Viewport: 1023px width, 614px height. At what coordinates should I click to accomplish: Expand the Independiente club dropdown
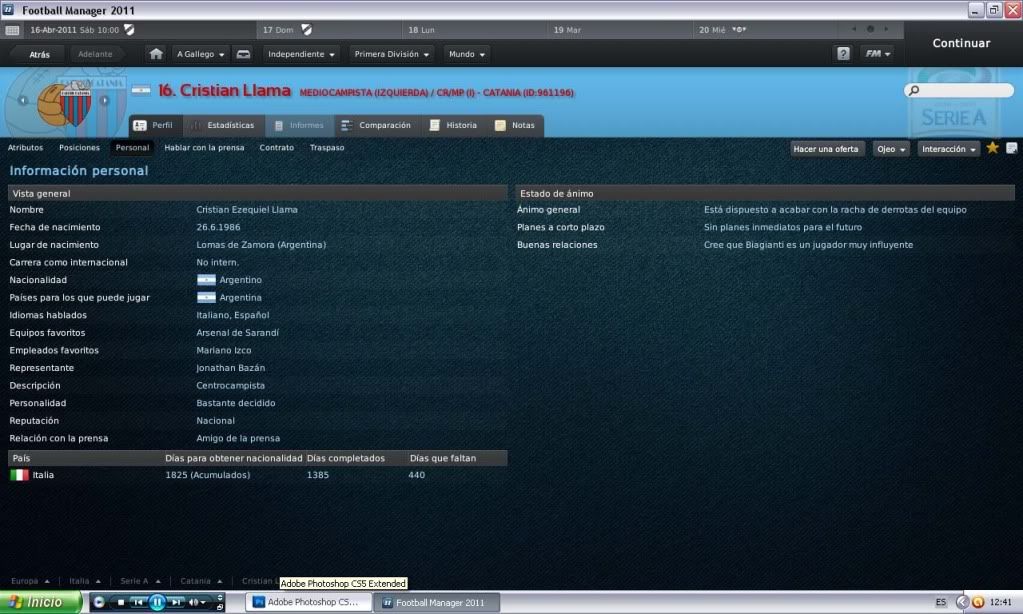click(301, 54)
